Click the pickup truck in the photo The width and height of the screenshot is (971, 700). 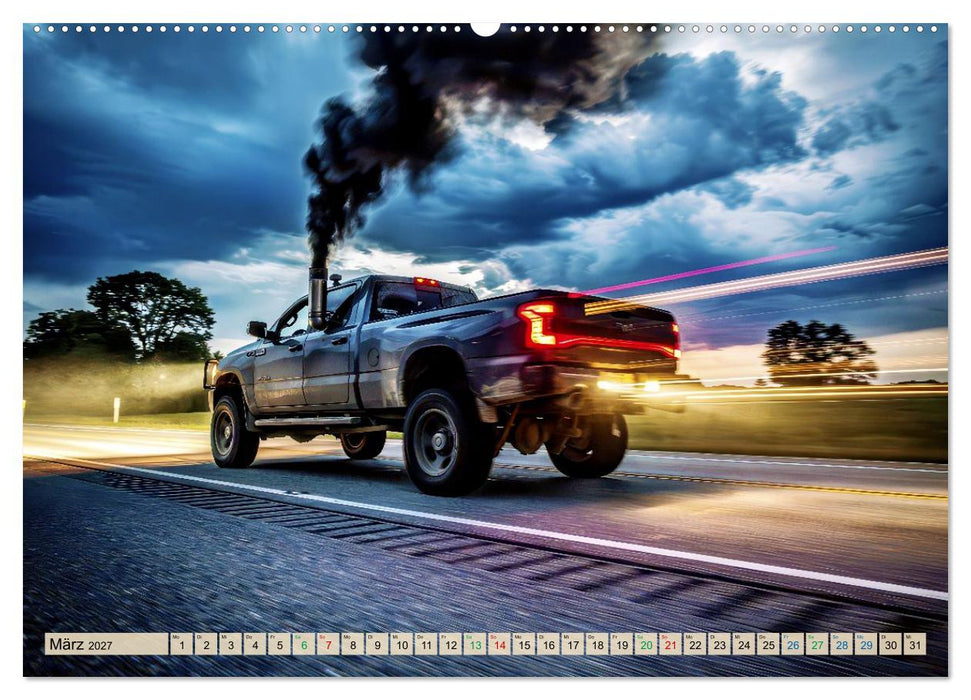[x=443, y=381]
